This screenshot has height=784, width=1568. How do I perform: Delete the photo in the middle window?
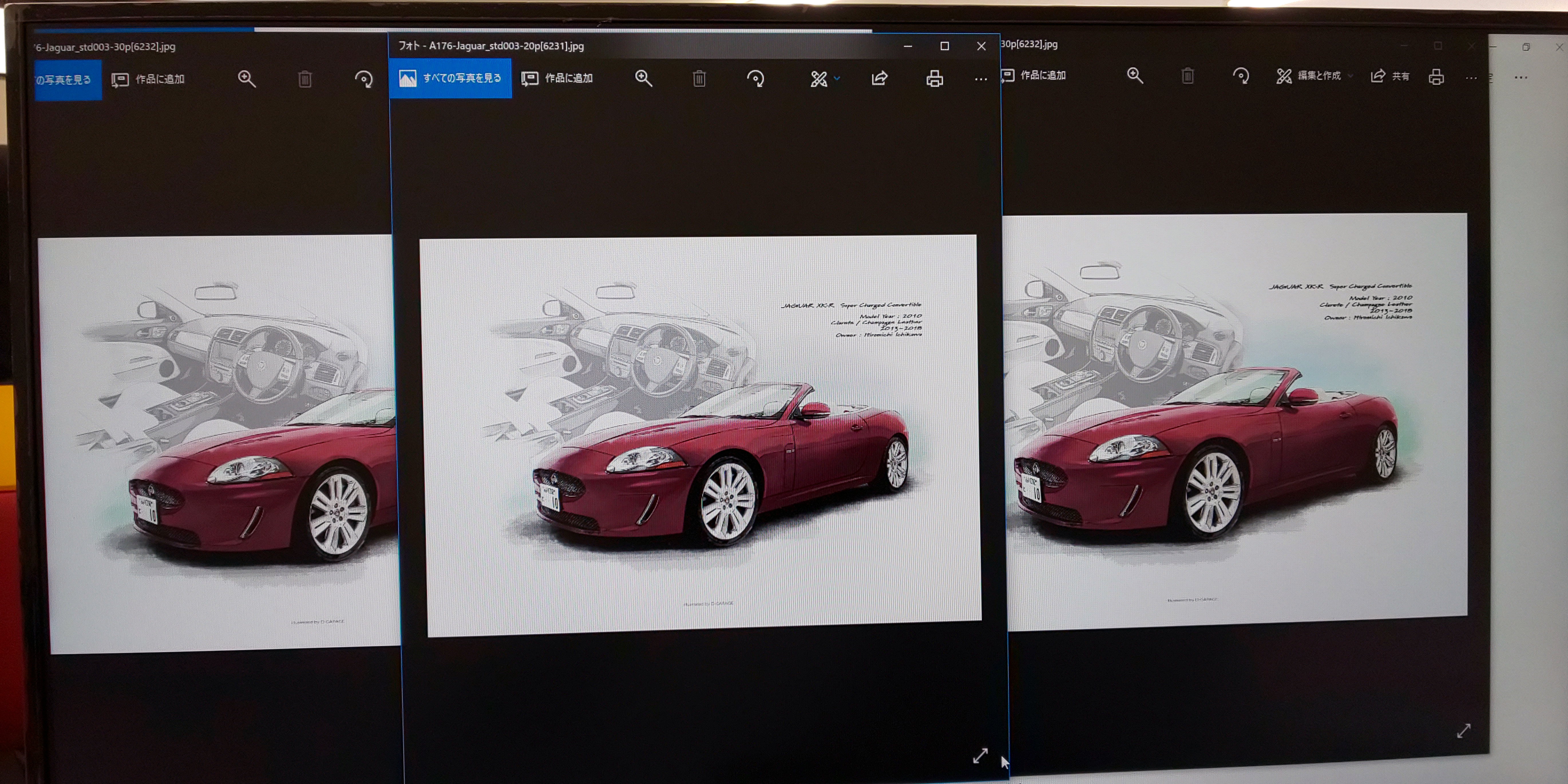pyautogui.click(x=699, y=78)
